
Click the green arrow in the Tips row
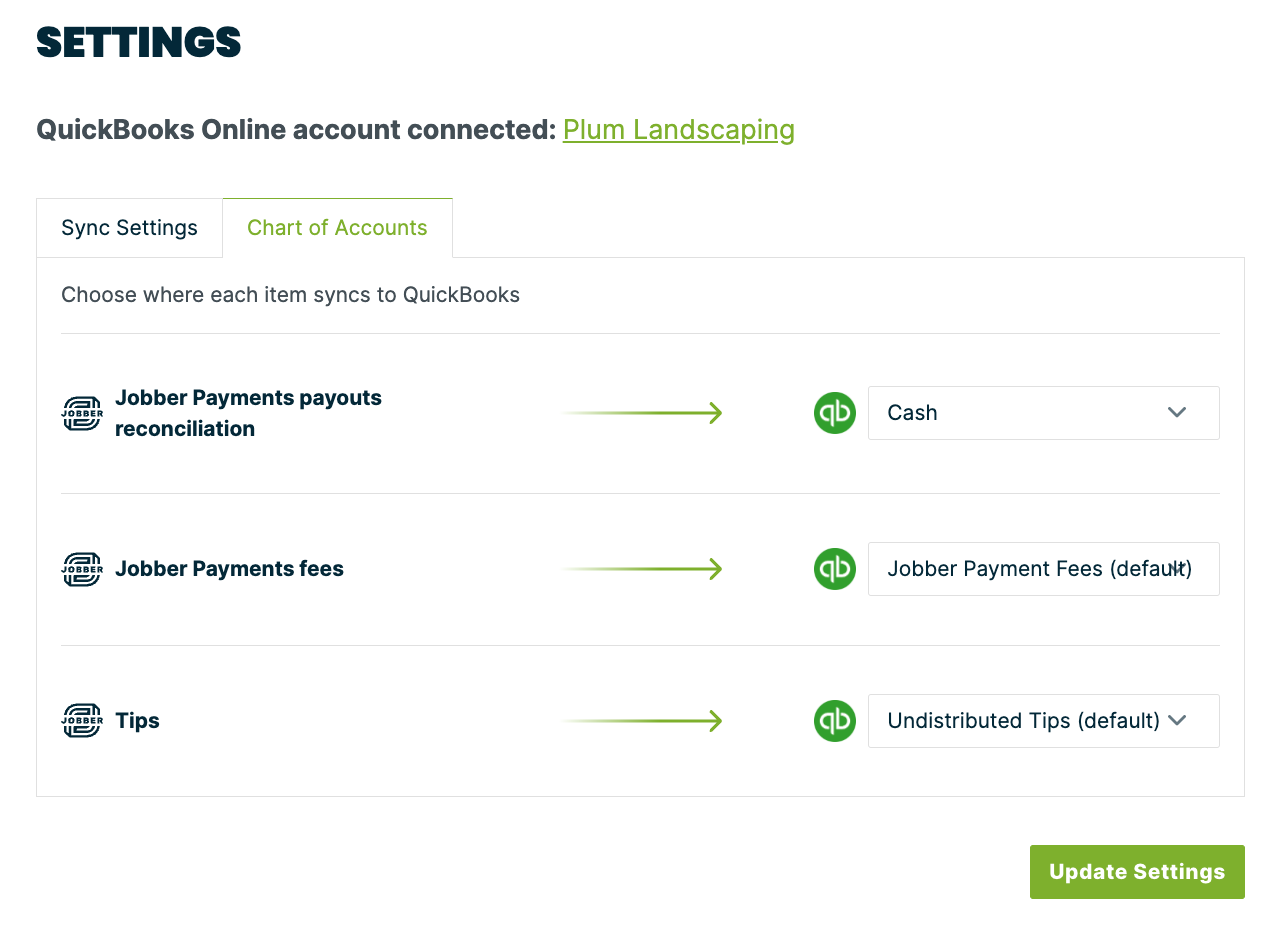642,721
